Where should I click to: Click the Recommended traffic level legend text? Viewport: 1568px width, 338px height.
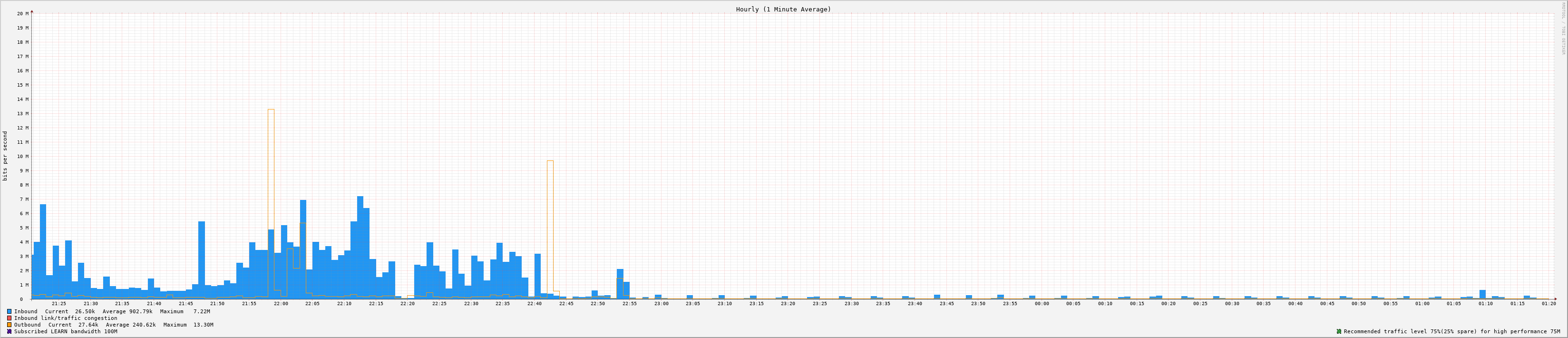(1452, 331)
